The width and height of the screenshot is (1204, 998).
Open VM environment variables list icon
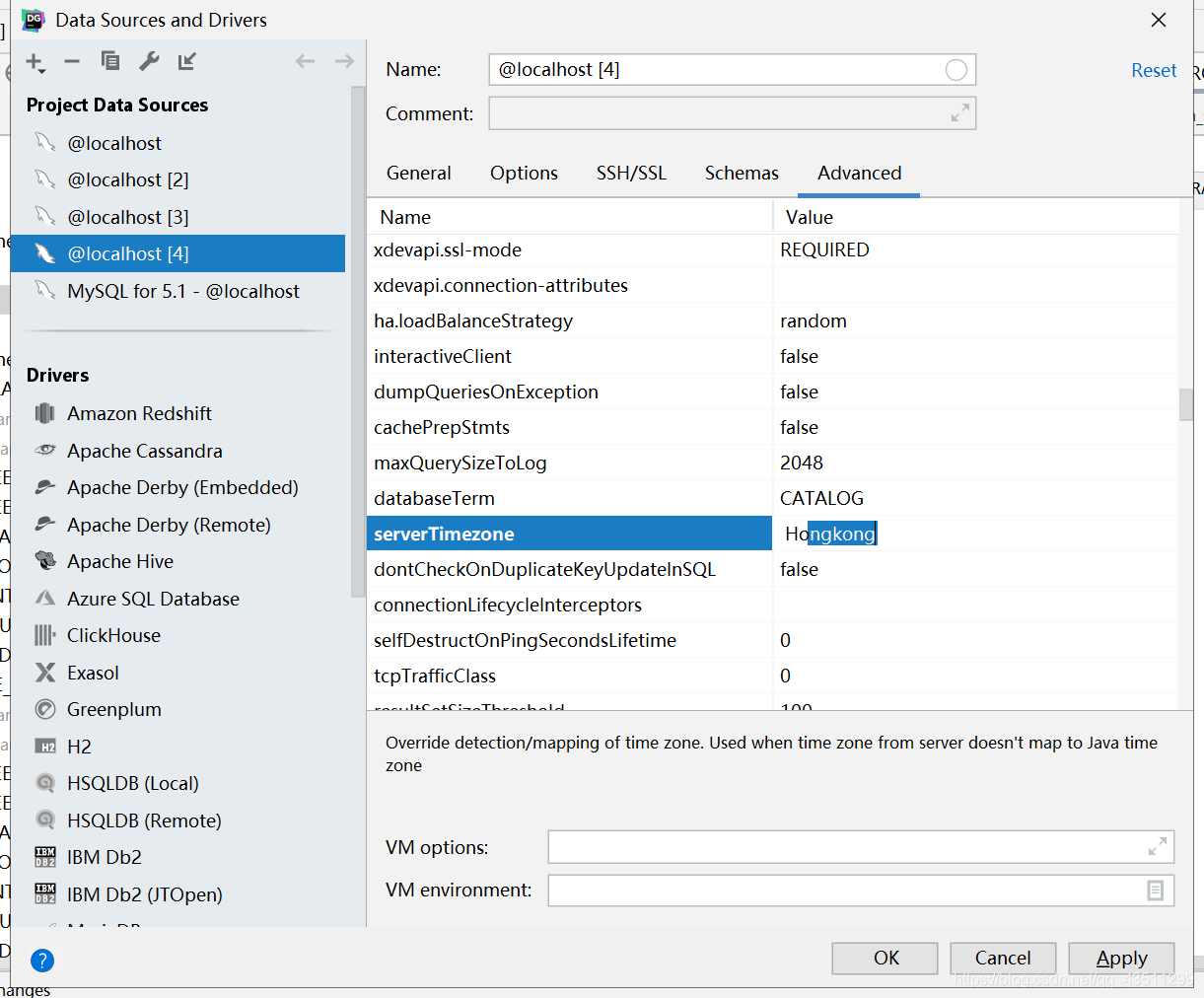pos(1156,891)
